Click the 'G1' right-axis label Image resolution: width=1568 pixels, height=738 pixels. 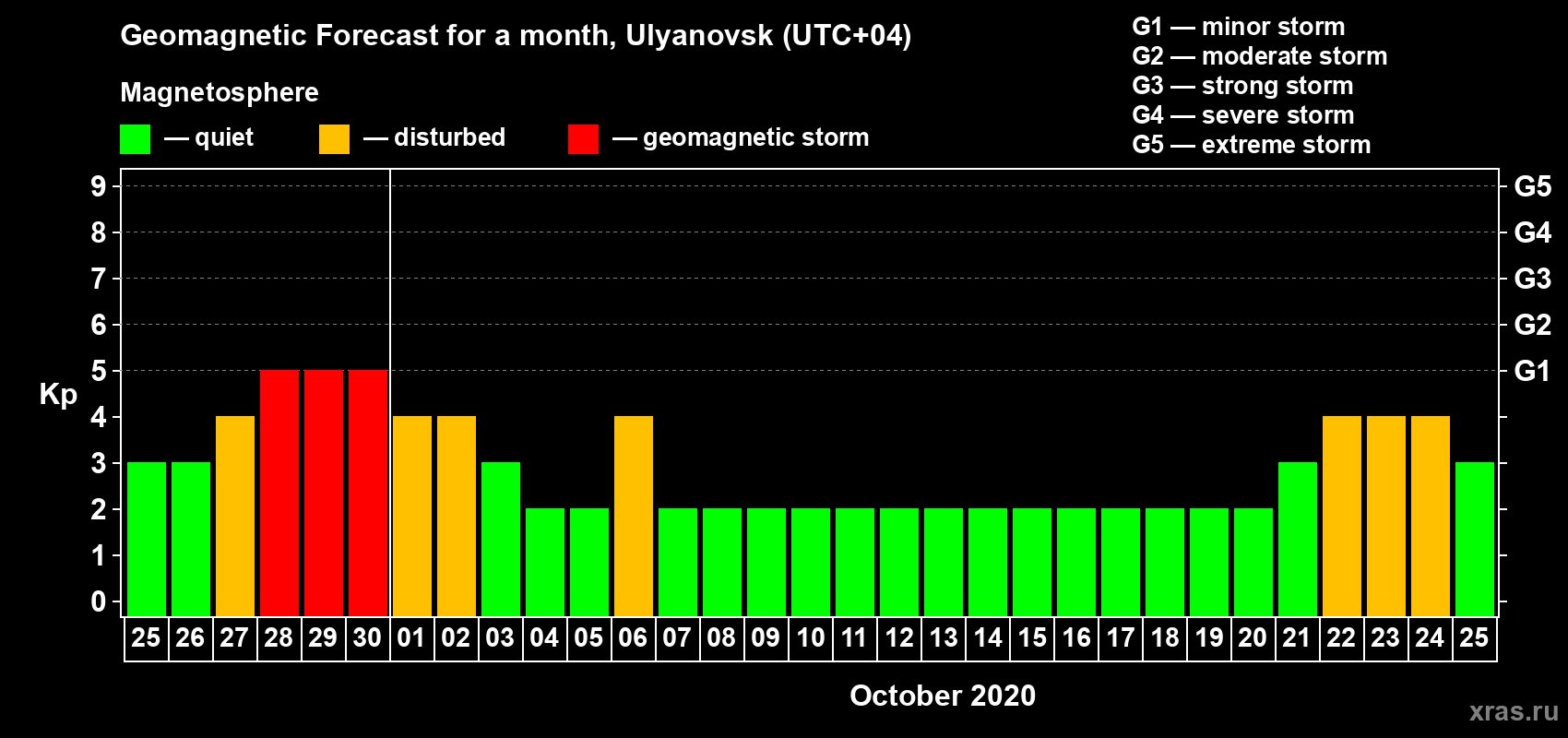(x=1533, y=371)
